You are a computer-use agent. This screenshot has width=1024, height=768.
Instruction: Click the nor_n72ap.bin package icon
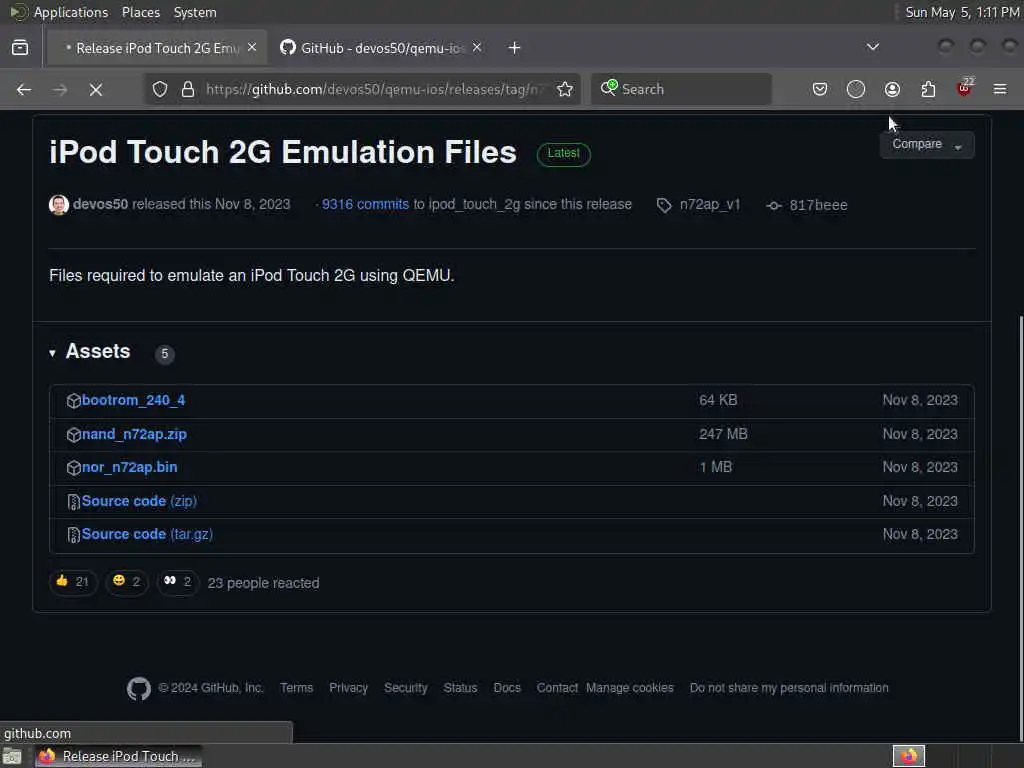tap(73, 468)
